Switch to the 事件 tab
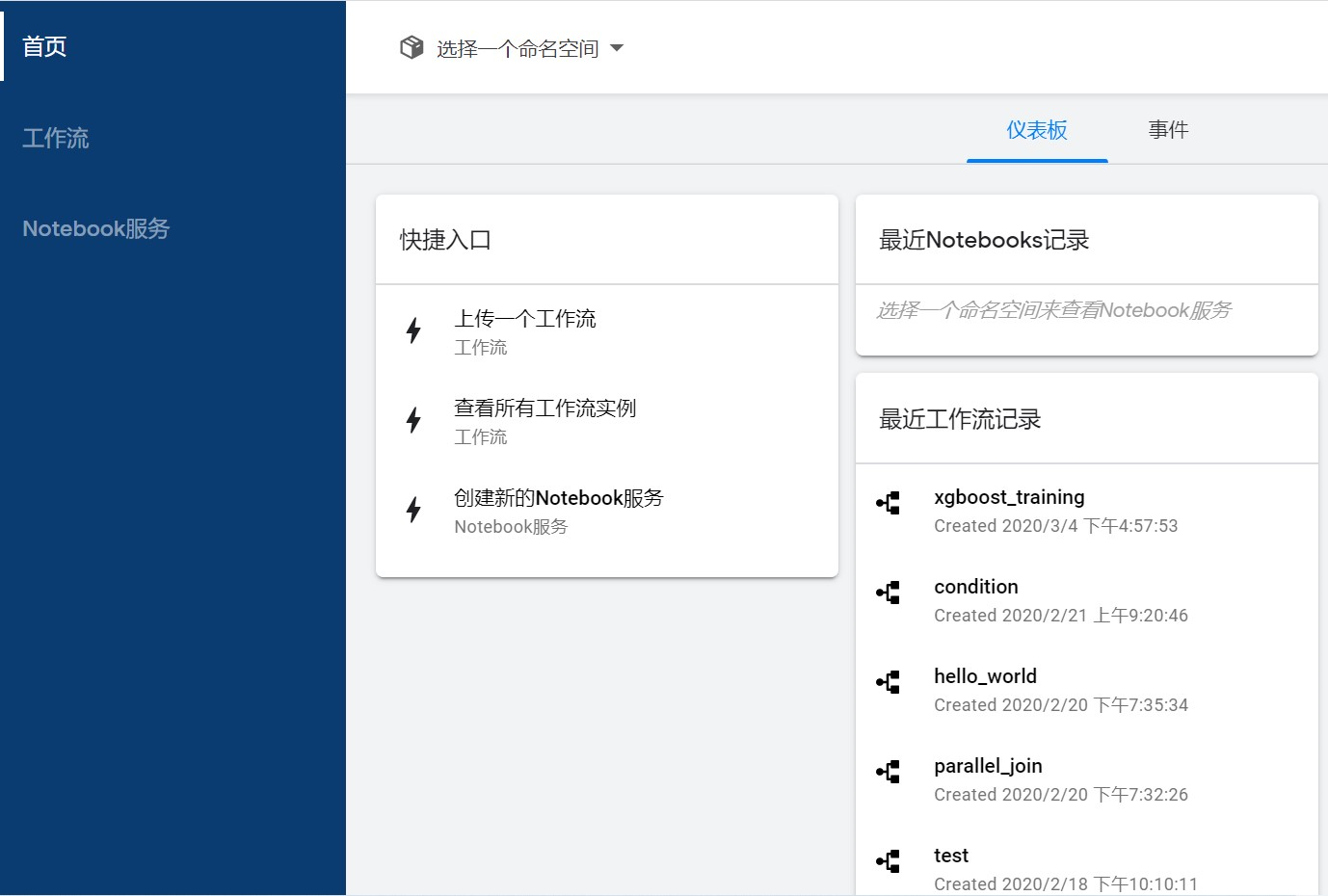The height and width of the screenshot is (896, 1328). tap(1168, 129)
